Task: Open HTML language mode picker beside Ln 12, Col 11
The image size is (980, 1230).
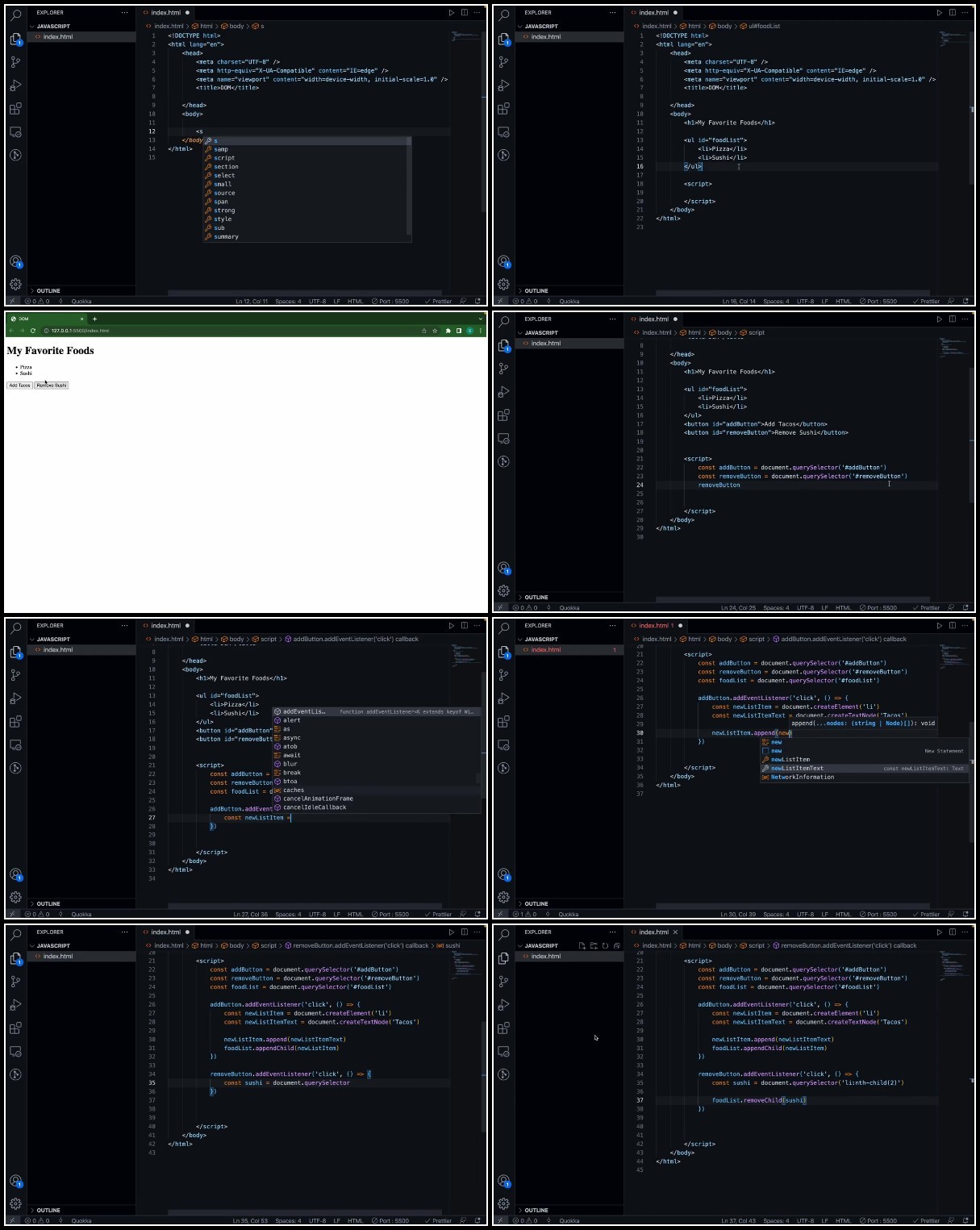Action: [x=355, y=302]
